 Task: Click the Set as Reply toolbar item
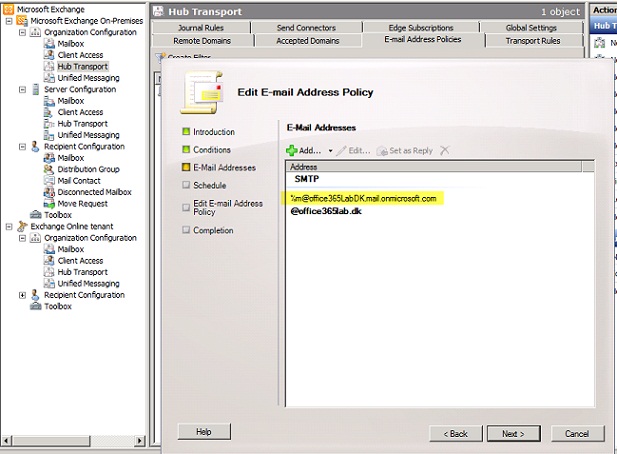point(405,151)
